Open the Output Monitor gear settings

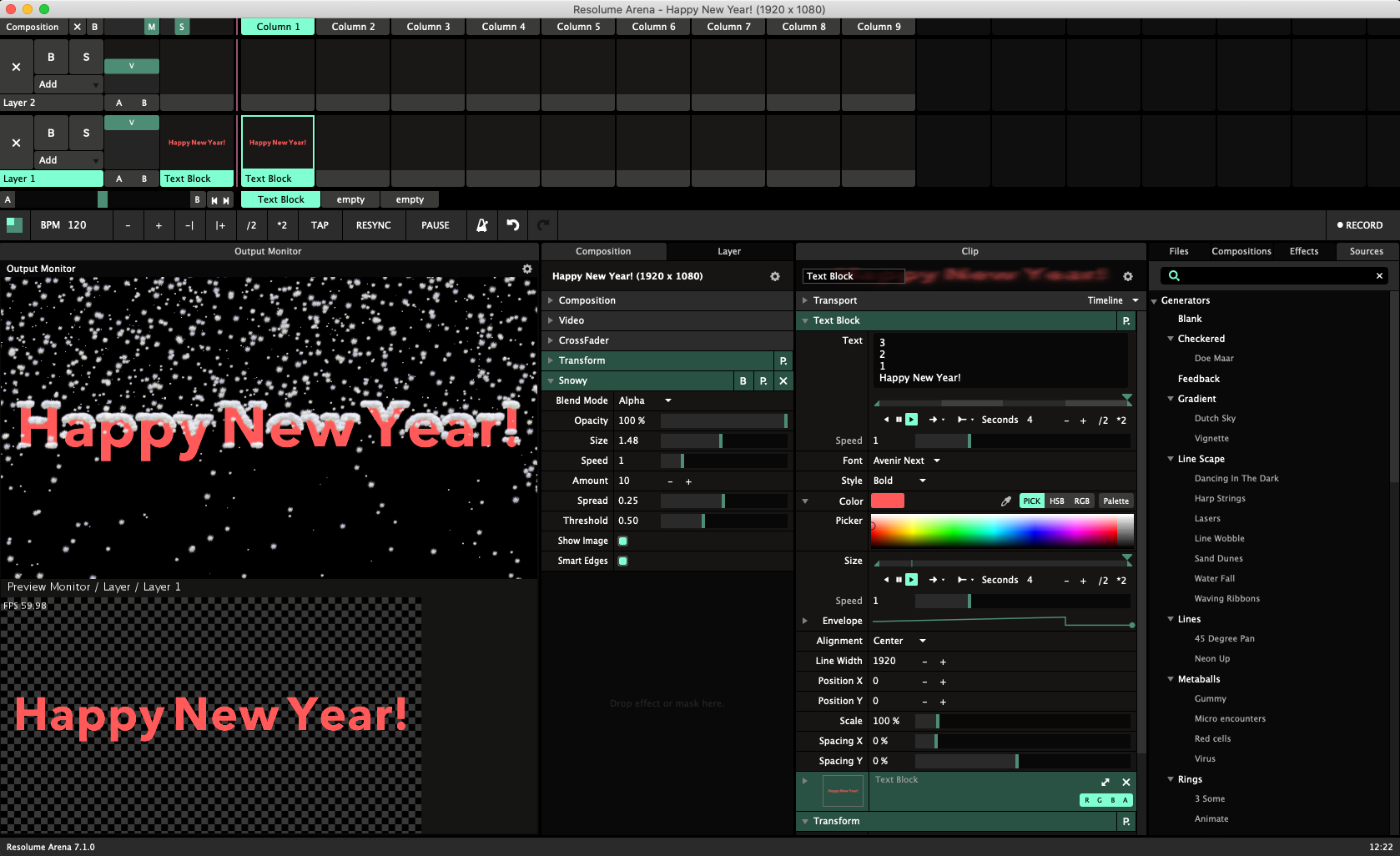526,269
